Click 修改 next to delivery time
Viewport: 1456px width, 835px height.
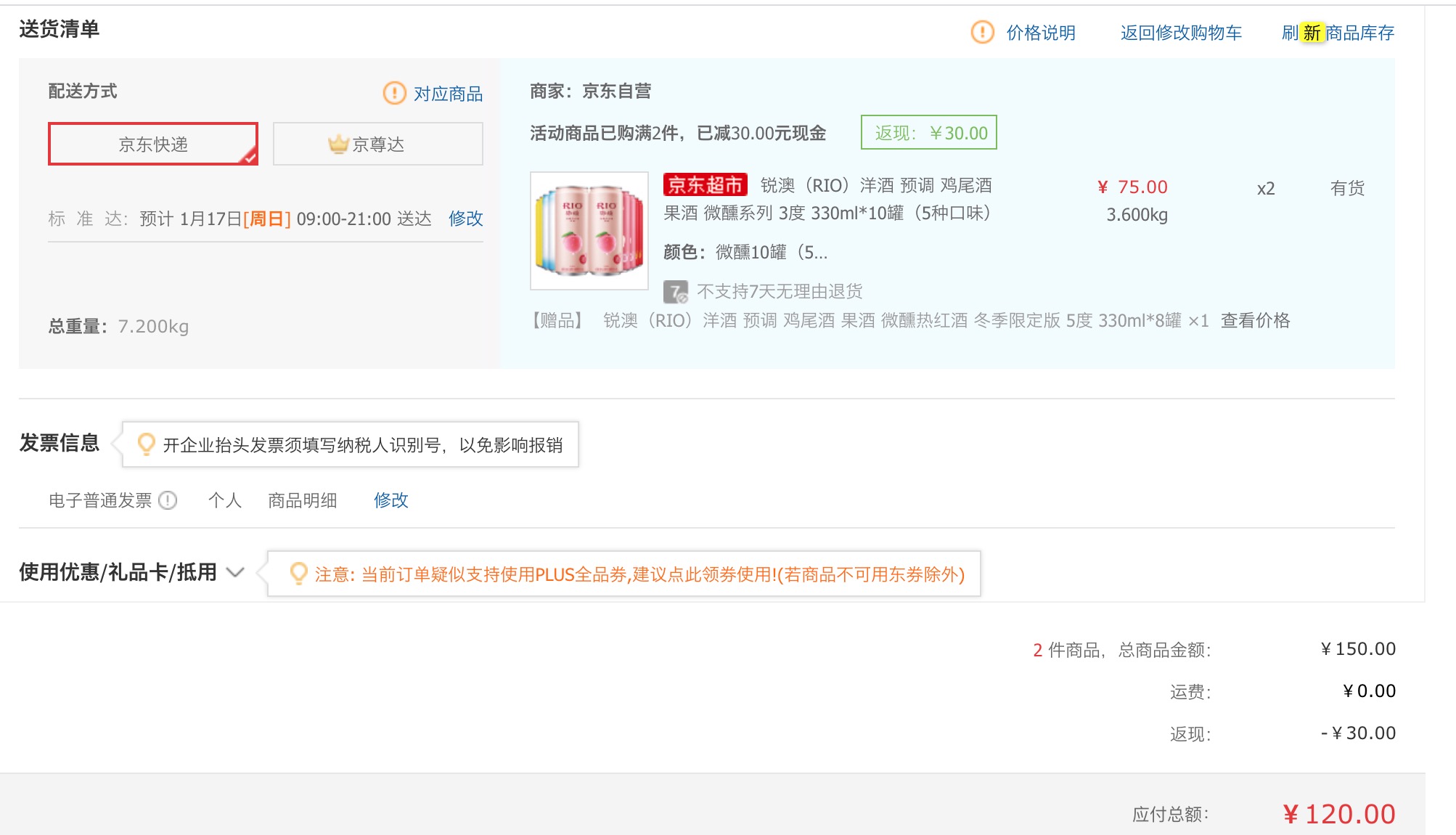[465, 219]
